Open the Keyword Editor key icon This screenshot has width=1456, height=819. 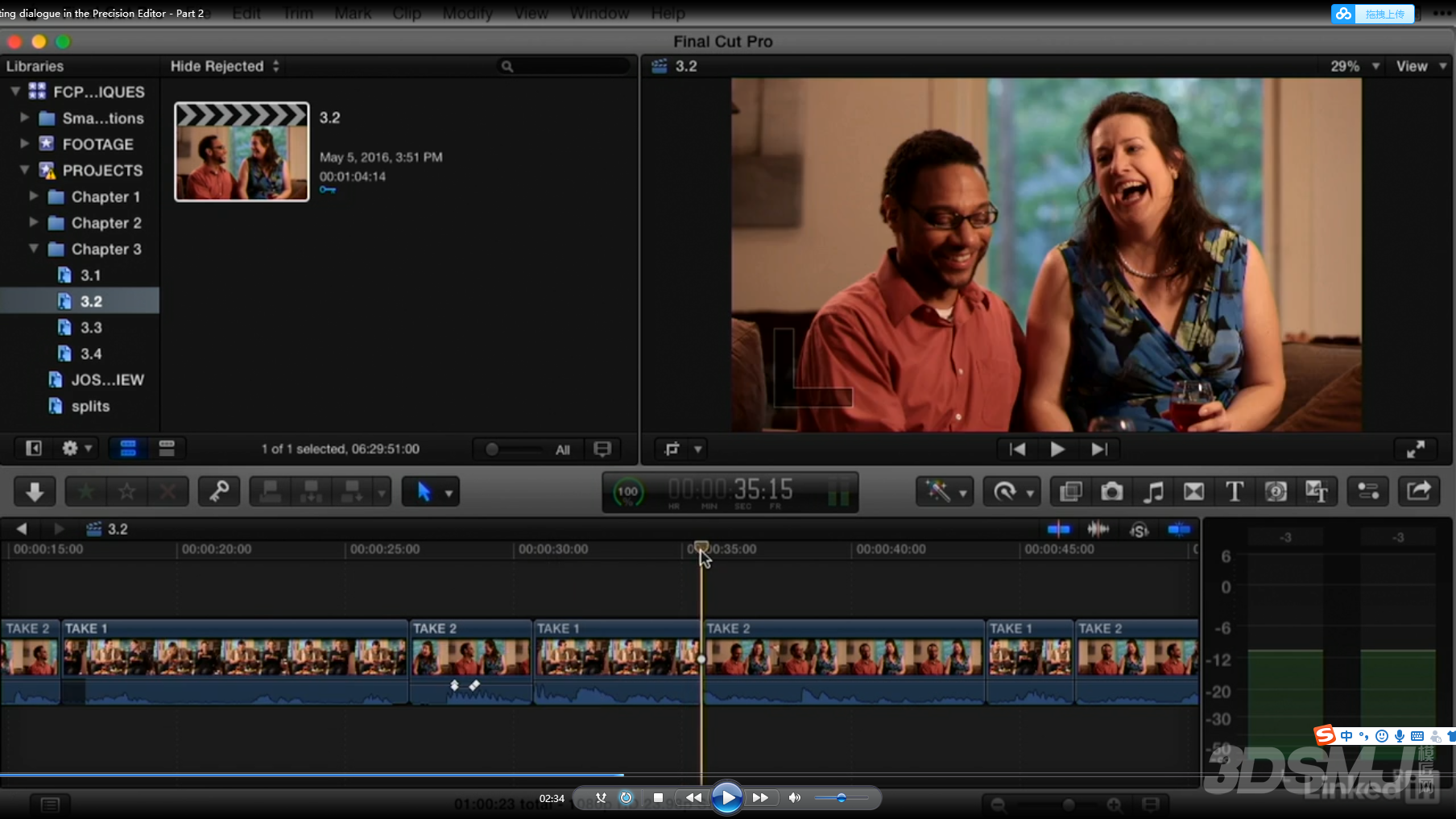(219, 491)
